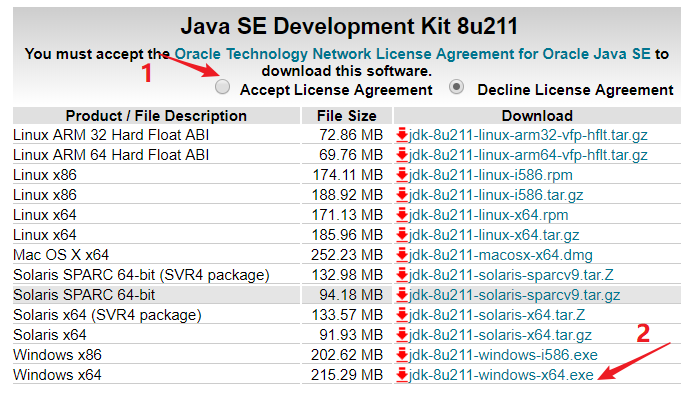
Task: Select Decline License Agreement radio button
Action: click(456, 87)
